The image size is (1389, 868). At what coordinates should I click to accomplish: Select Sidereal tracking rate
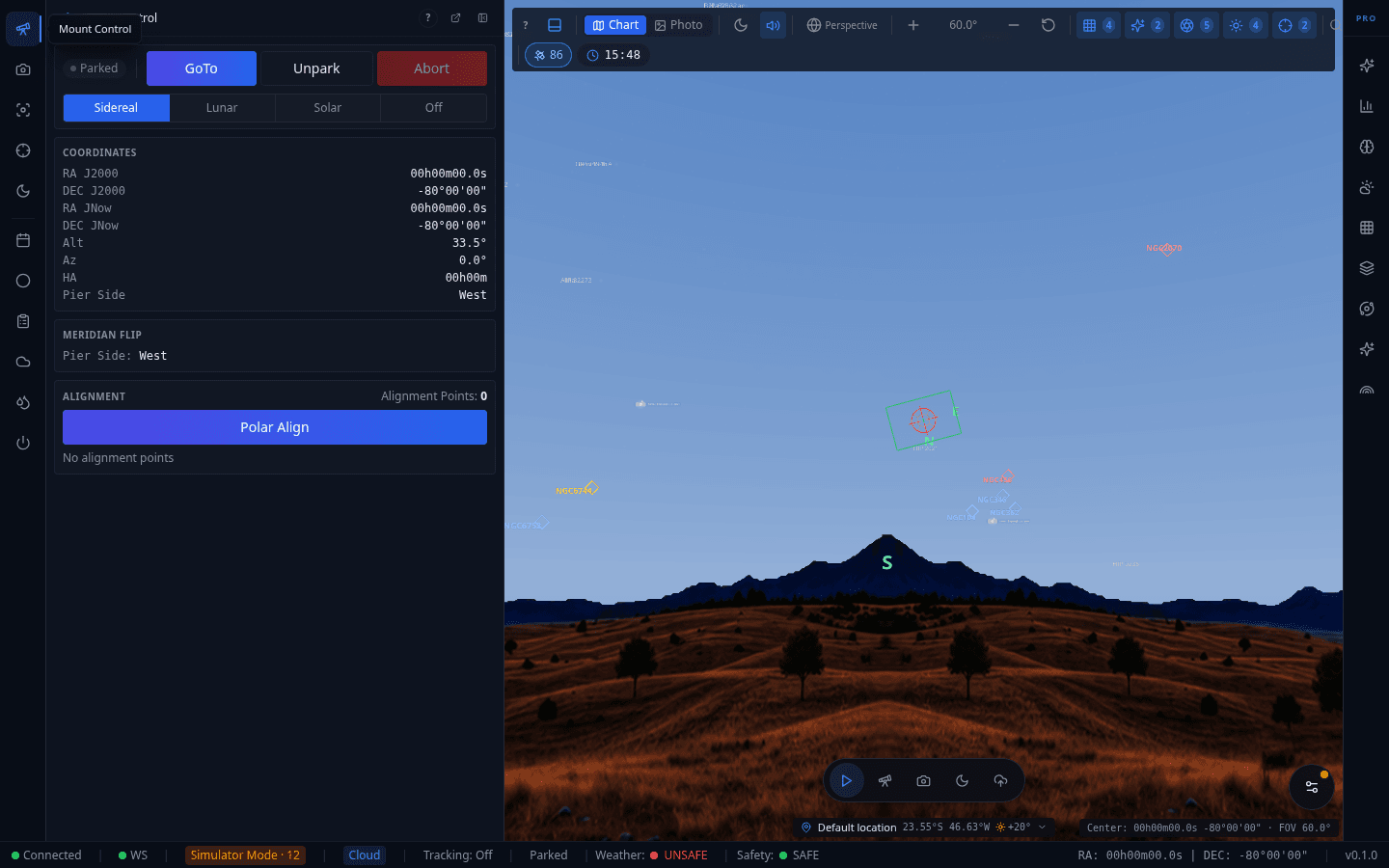click(117, 108)
